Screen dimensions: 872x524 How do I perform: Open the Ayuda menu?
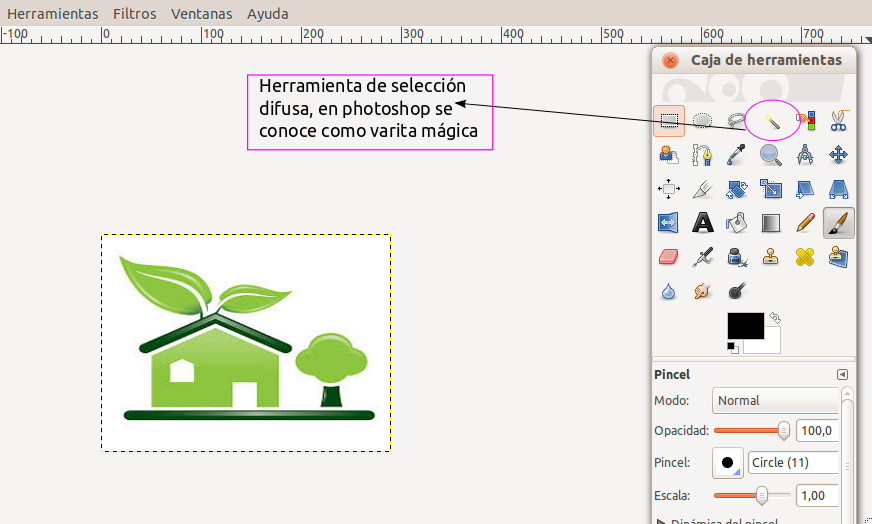[x=267, y=13]
